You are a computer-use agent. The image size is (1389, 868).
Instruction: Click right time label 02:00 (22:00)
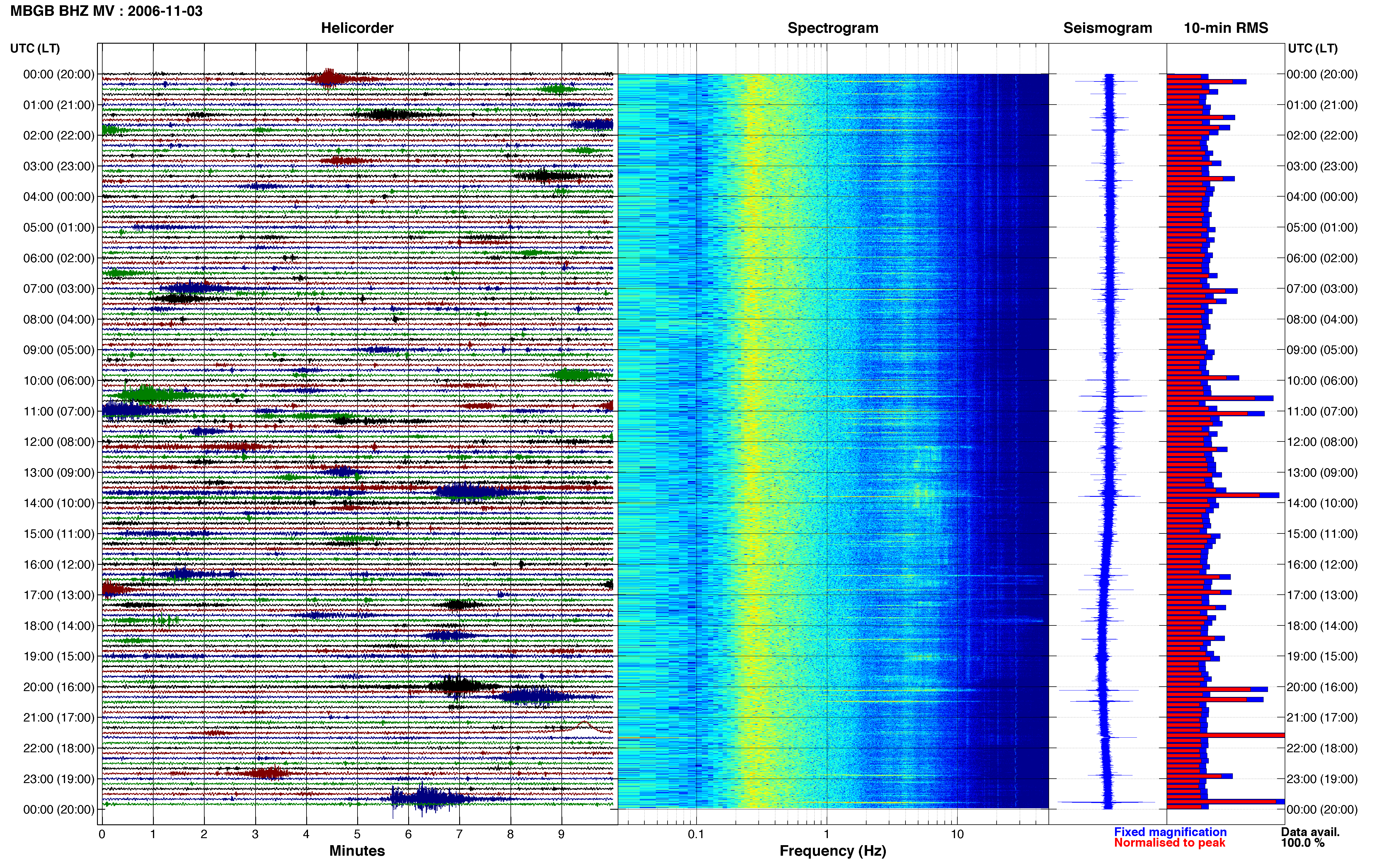pos(1322,135)
